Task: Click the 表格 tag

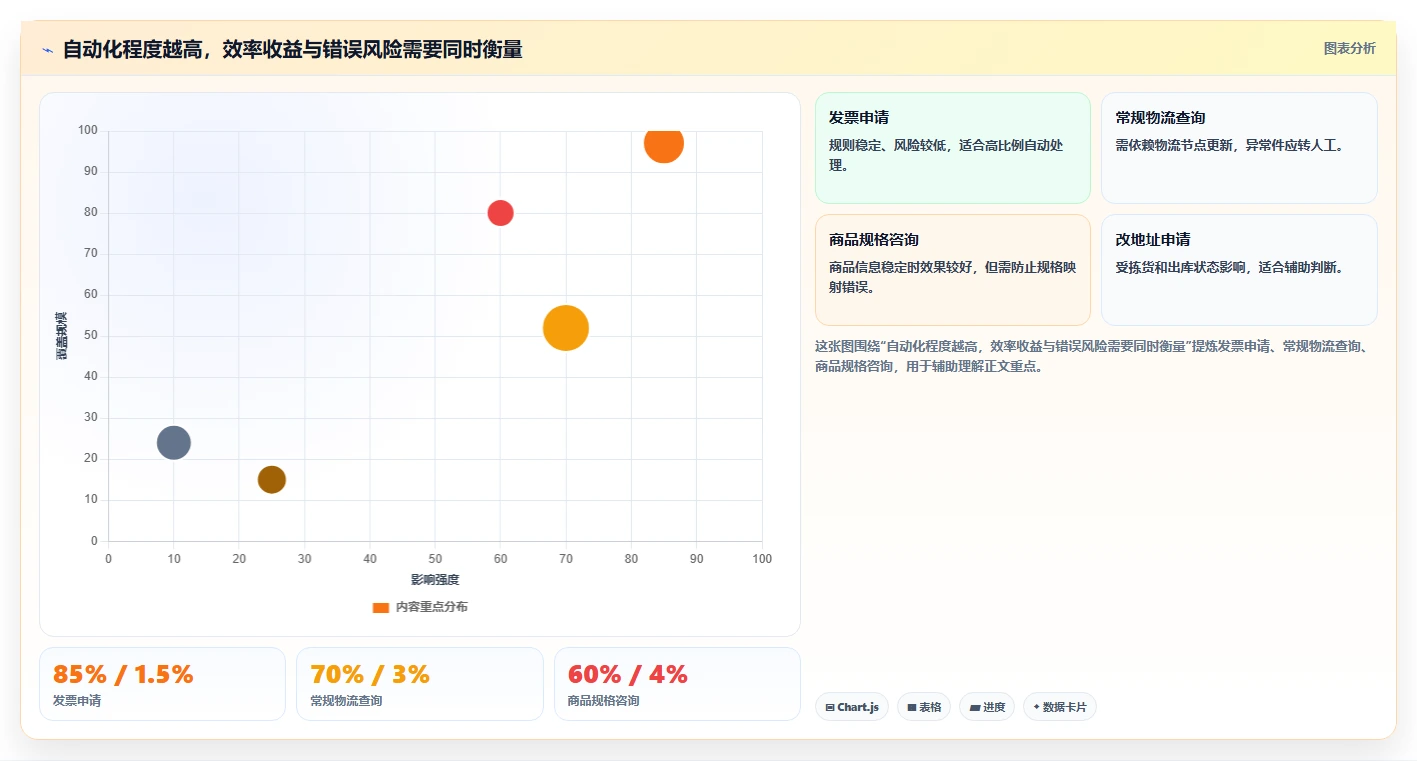Action: click(924, 707)
